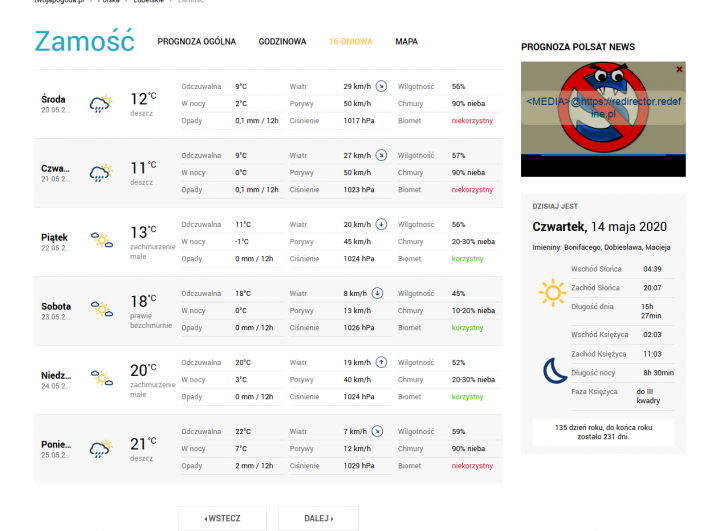
Task: Select the 16-dniowa forecast tab
Action: (x=350, y=42)
